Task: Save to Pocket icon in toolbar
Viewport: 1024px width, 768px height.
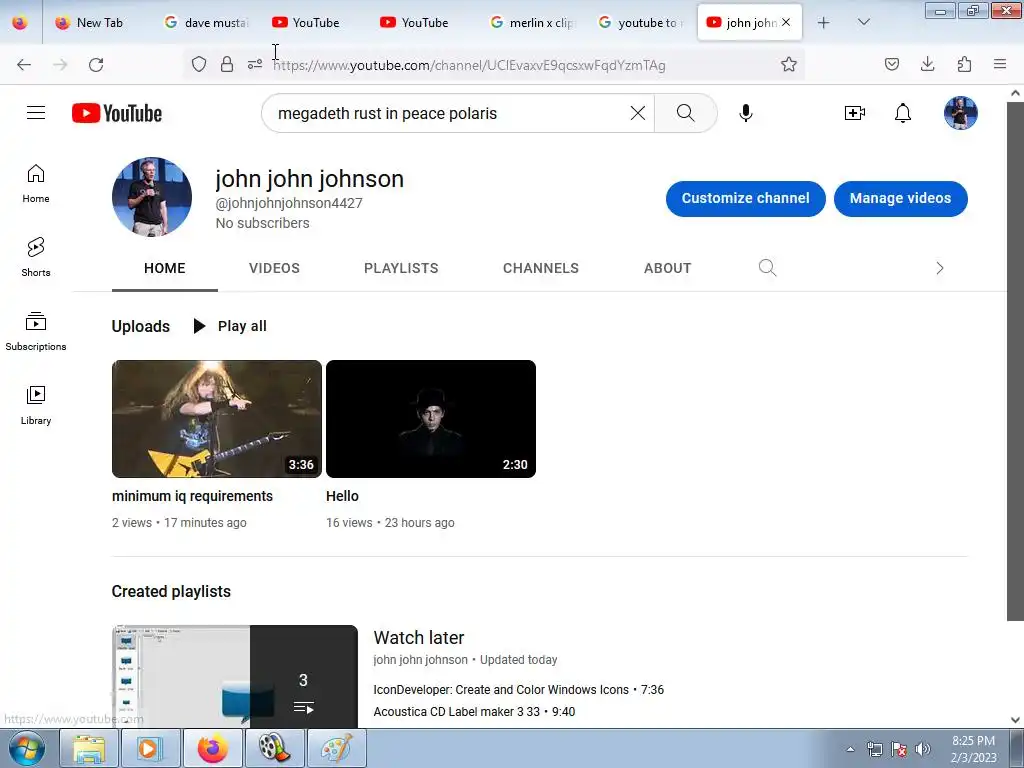Action: [x=892, y=64]
